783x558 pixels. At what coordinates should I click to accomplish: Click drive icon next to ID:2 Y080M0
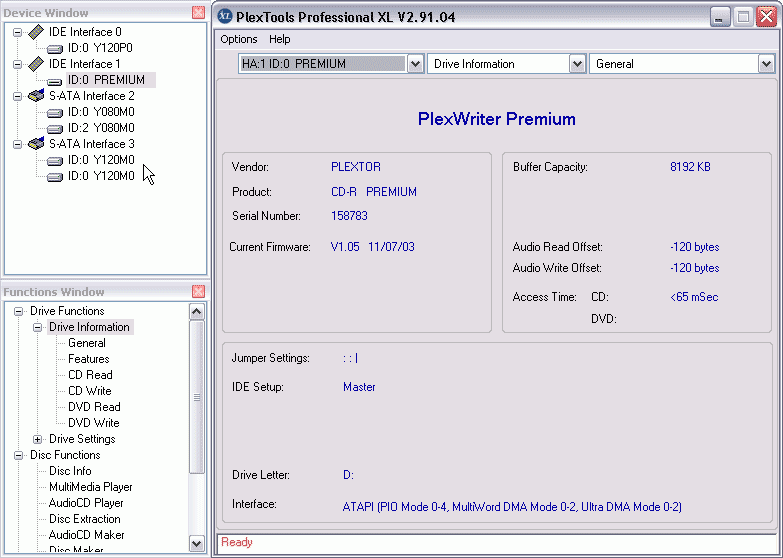pos(55,128)
